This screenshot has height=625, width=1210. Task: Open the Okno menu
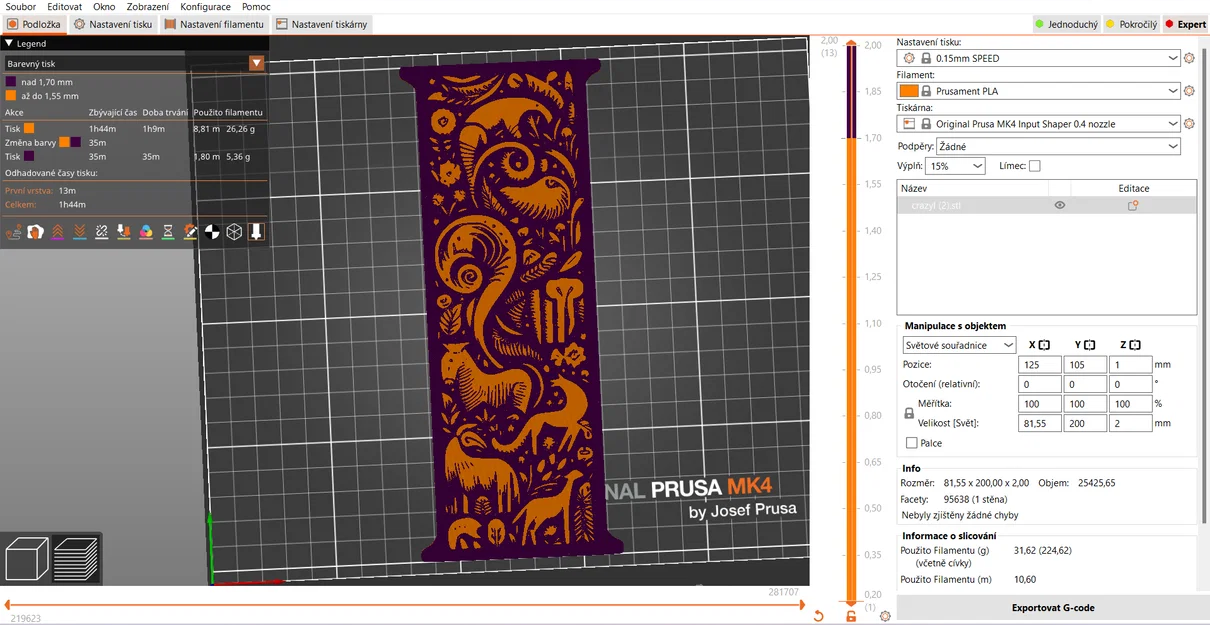tap(104, 7)
